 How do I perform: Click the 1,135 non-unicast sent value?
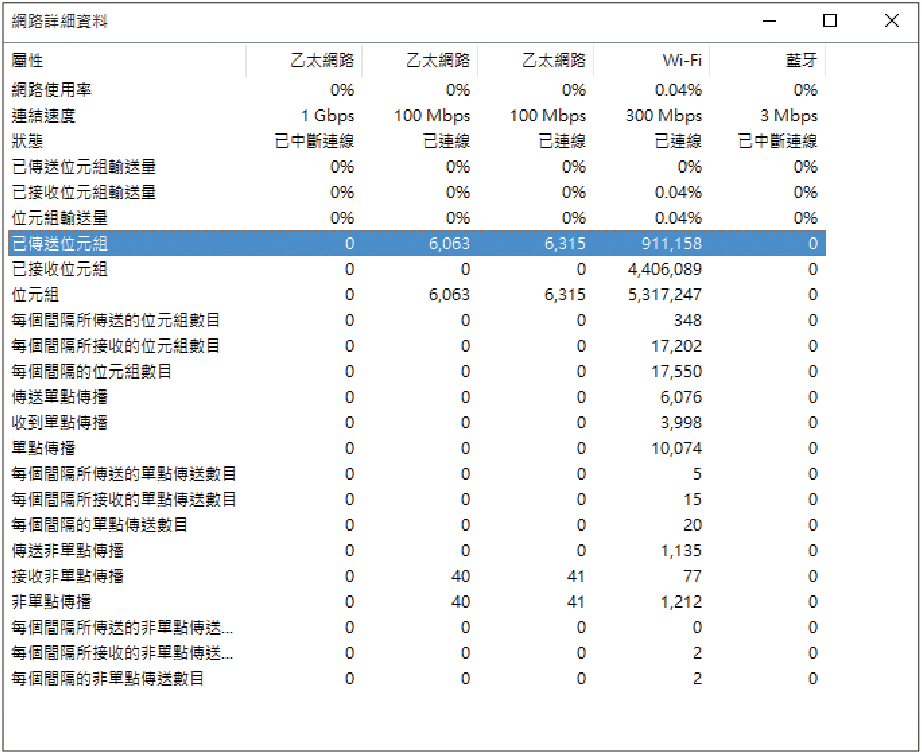681,550
